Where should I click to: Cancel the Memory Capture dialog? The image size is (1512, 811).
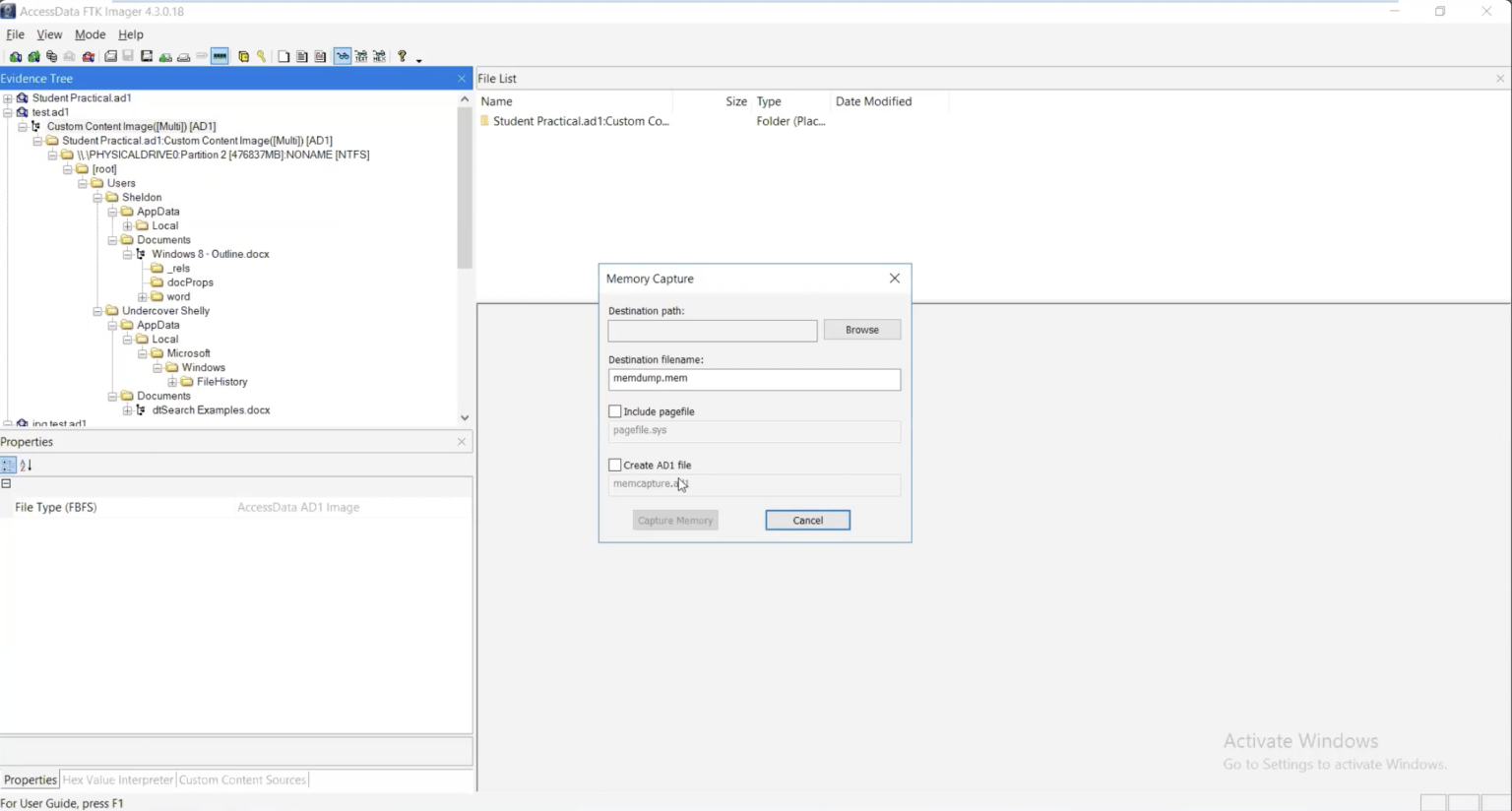click(x=807, y=520)
